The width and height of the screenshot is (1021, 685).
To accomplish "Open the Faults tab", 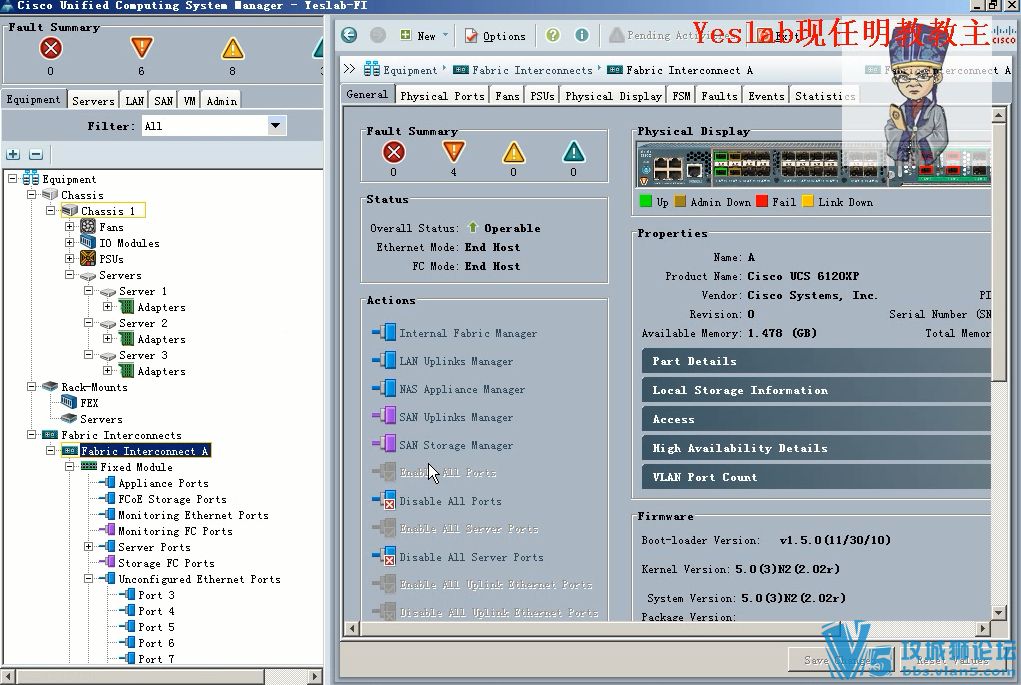I will pyautogui.click(x=719, y=96).
